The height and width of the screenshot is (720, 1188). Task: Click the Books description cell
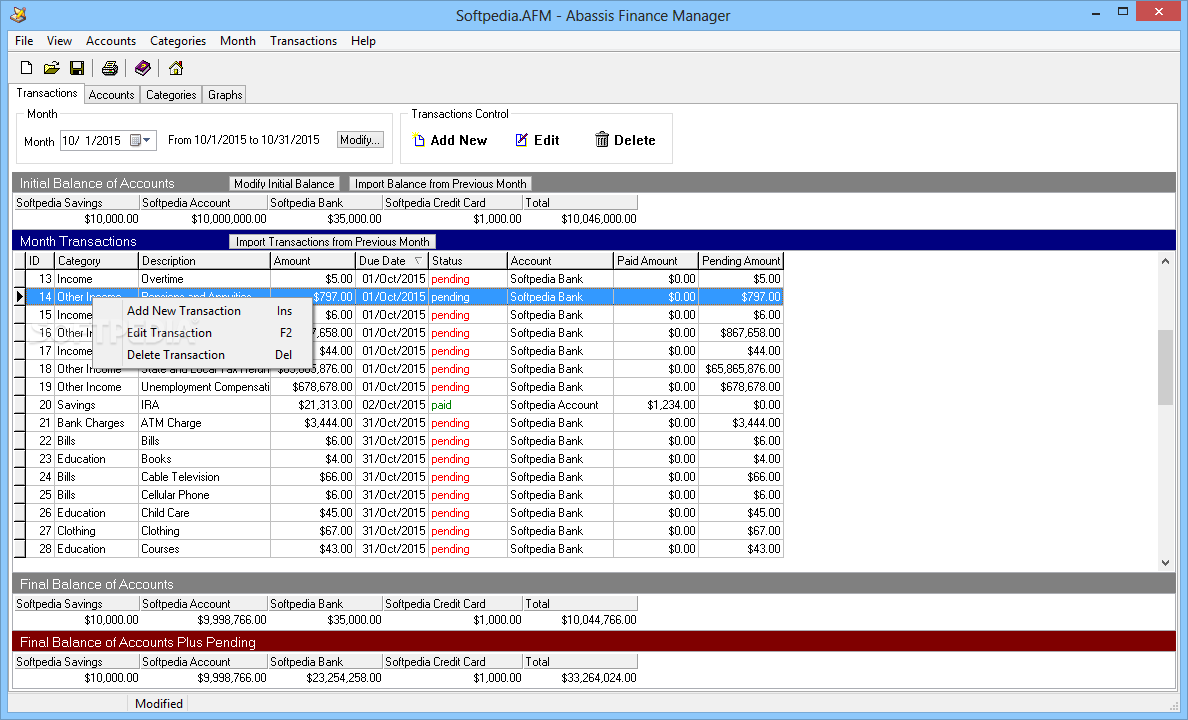205,459
